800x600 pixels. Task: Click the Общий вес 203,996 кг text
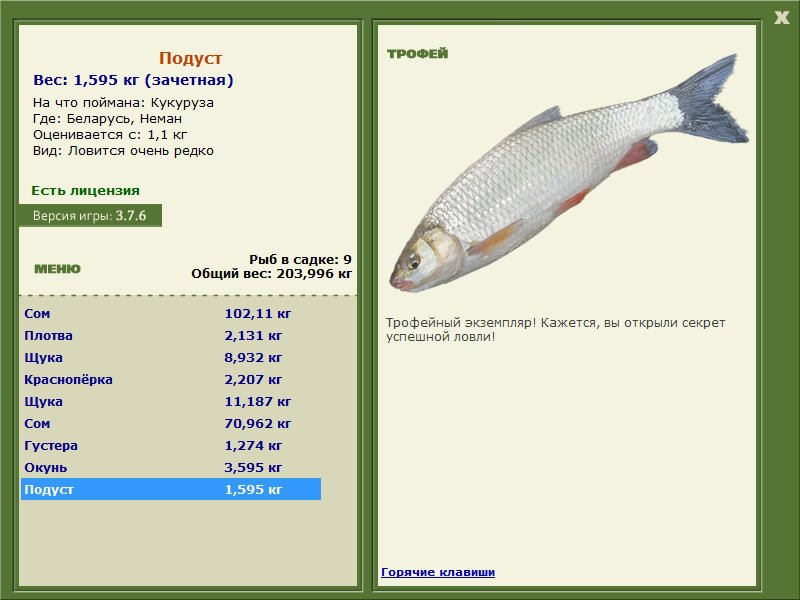click(271, 273)
